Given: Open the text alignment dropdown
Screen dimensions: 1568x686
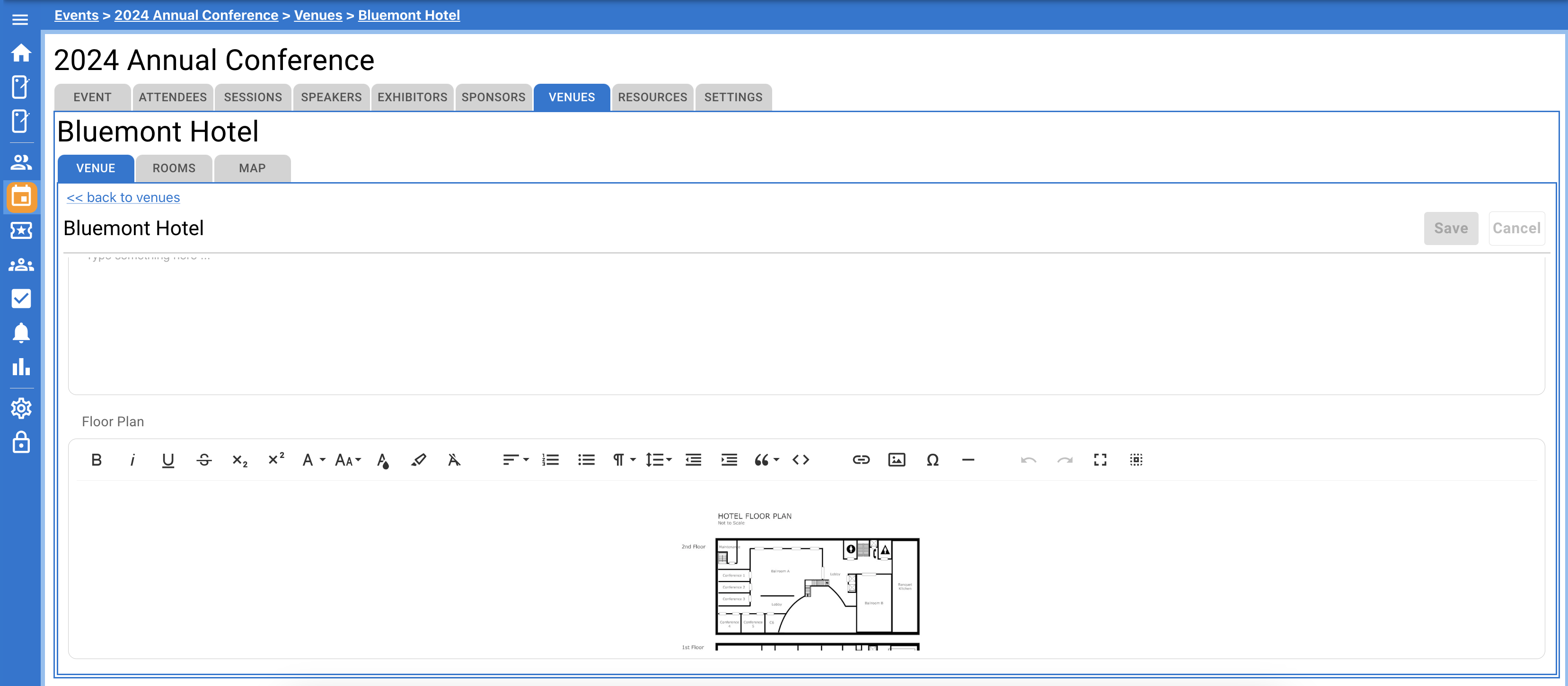Looking at the screenshot, I should tap(516, 459).
